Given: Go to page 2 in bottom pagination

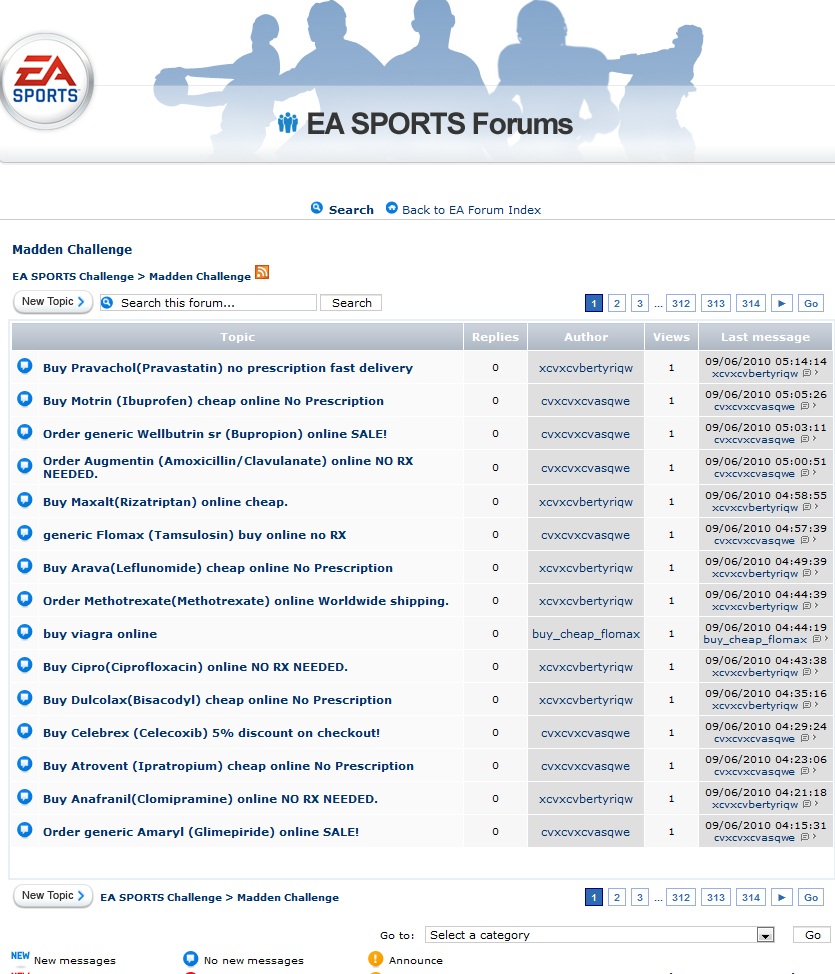Looking at the screenshot, I should (617, 897).
